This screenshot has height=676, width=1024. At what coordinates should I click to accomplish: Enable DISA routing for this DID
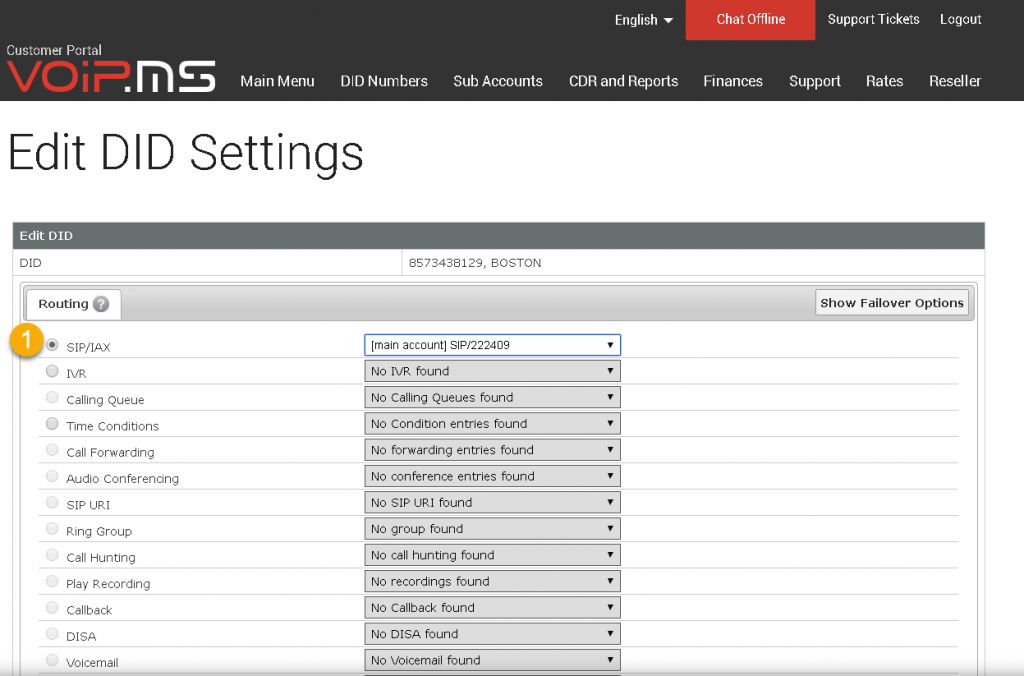[x=51, y=634]
